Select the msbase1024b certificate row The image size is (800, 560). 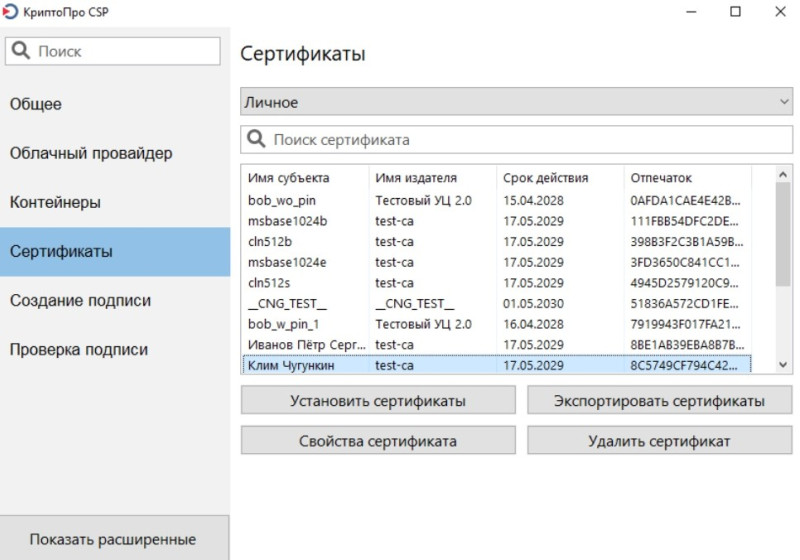[x=497, y=221]
